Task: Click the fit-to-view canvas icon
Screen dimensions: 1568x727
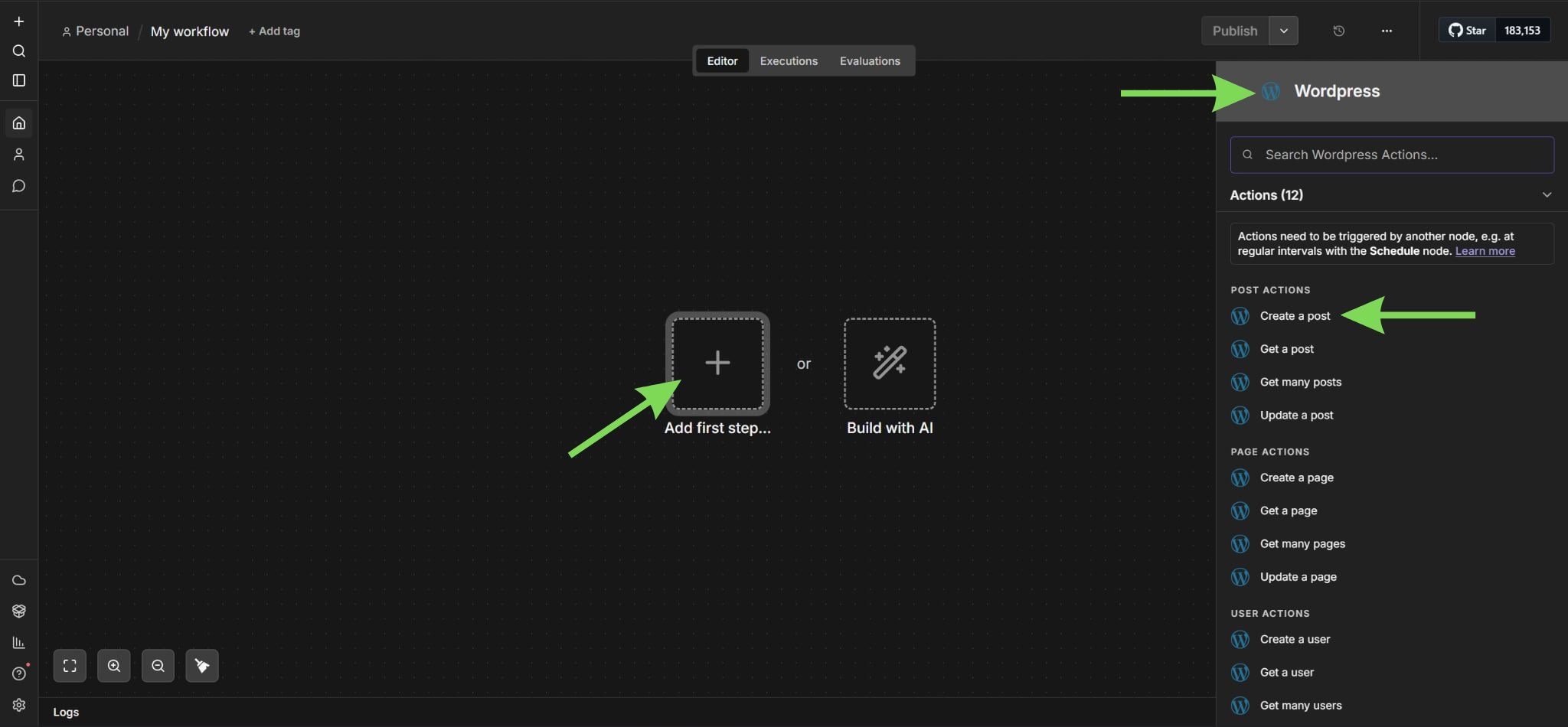Action: [x=70, y=666]
